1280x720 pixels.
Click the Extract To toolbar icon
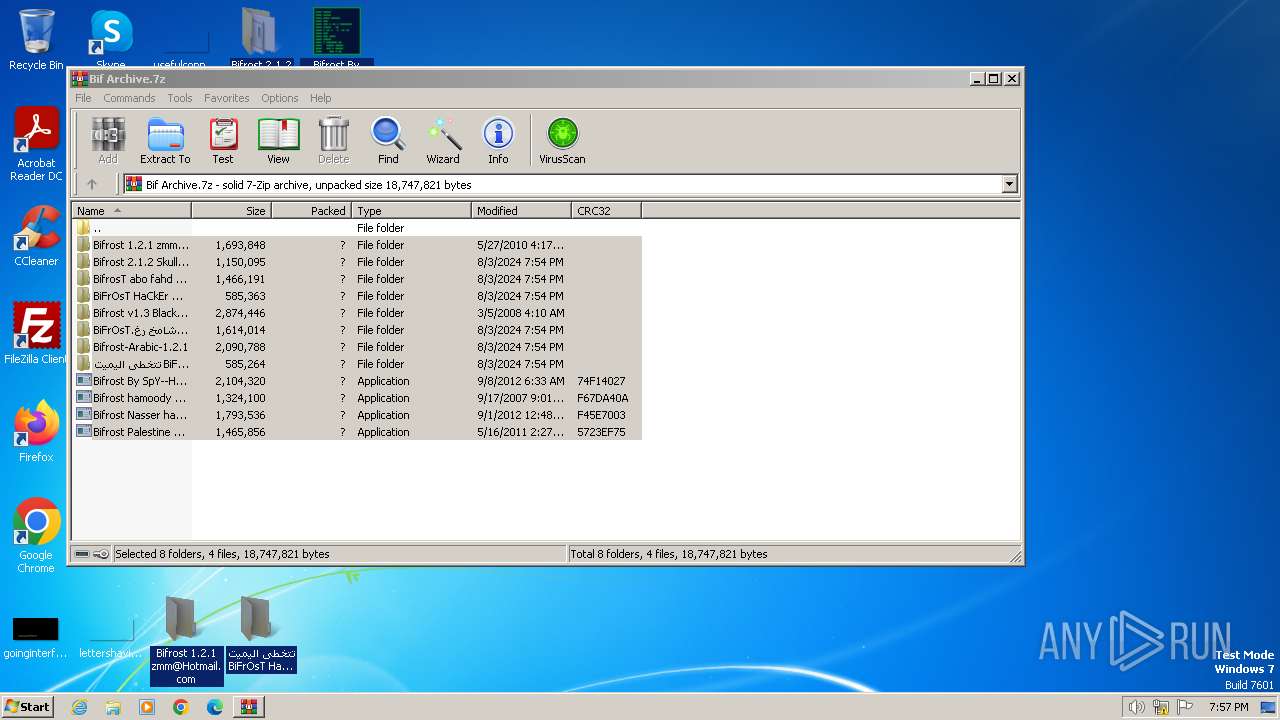click(165, 140)
